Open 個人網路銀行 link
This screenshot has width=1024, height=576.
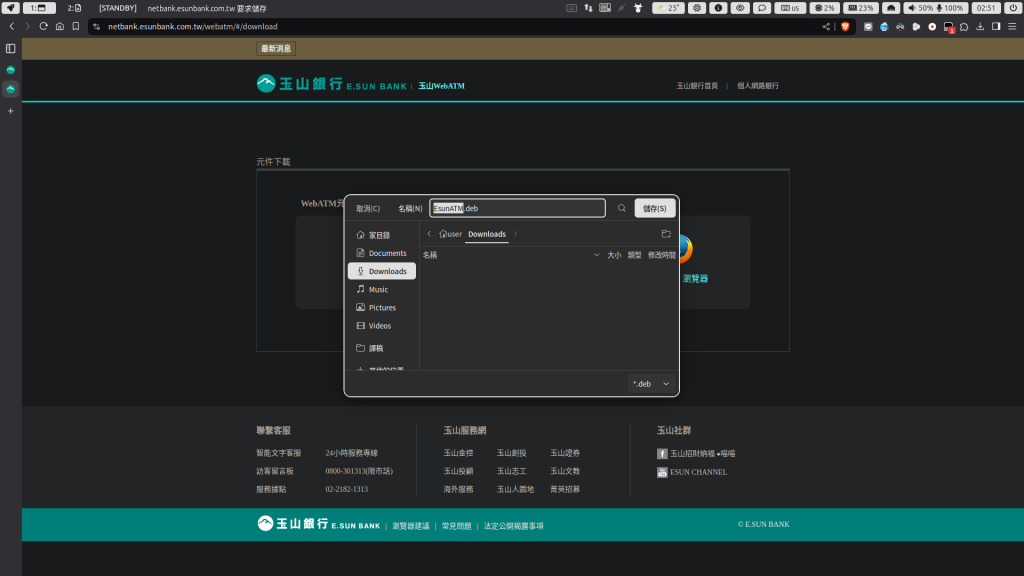pos(758,86)
